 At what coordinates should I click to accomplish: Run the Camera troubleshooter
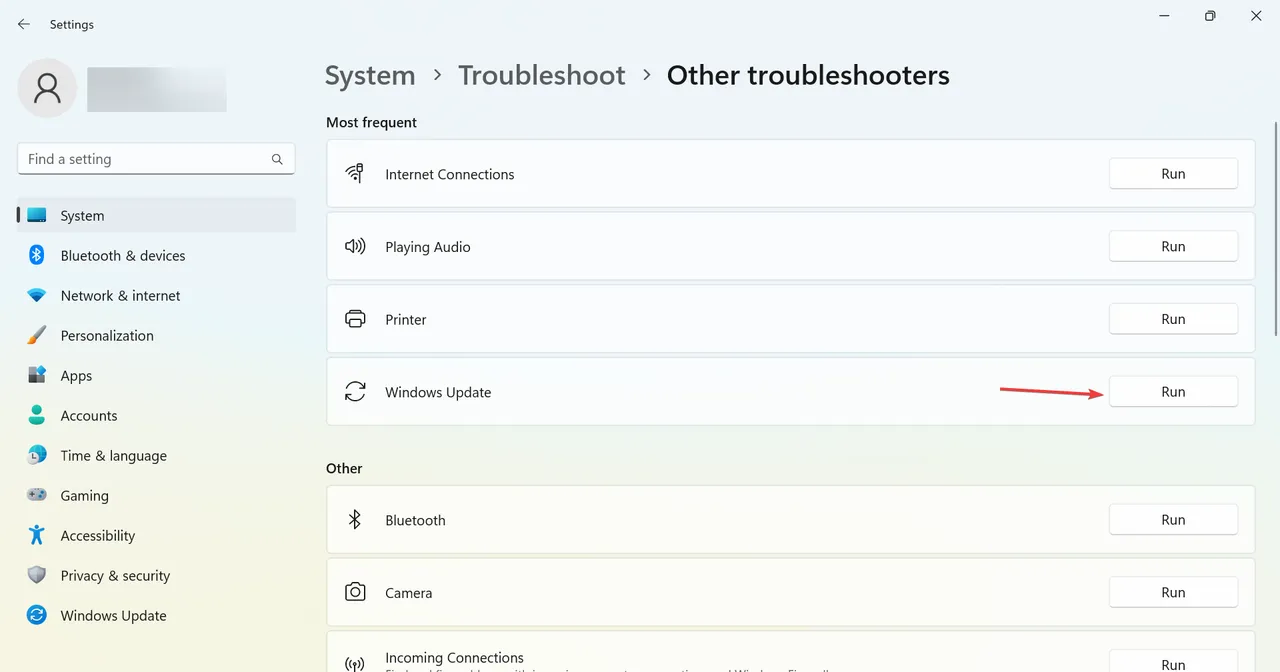1173,592
